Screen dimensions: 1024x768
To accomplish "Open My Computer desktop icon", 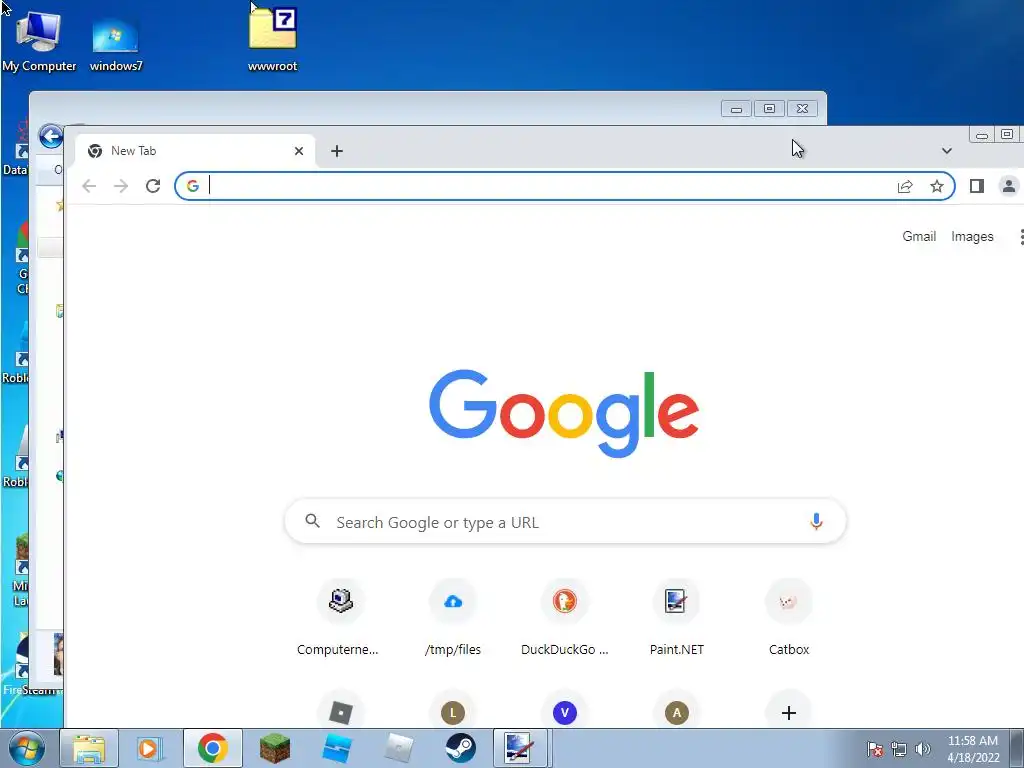I will click(x=39, y=42).
